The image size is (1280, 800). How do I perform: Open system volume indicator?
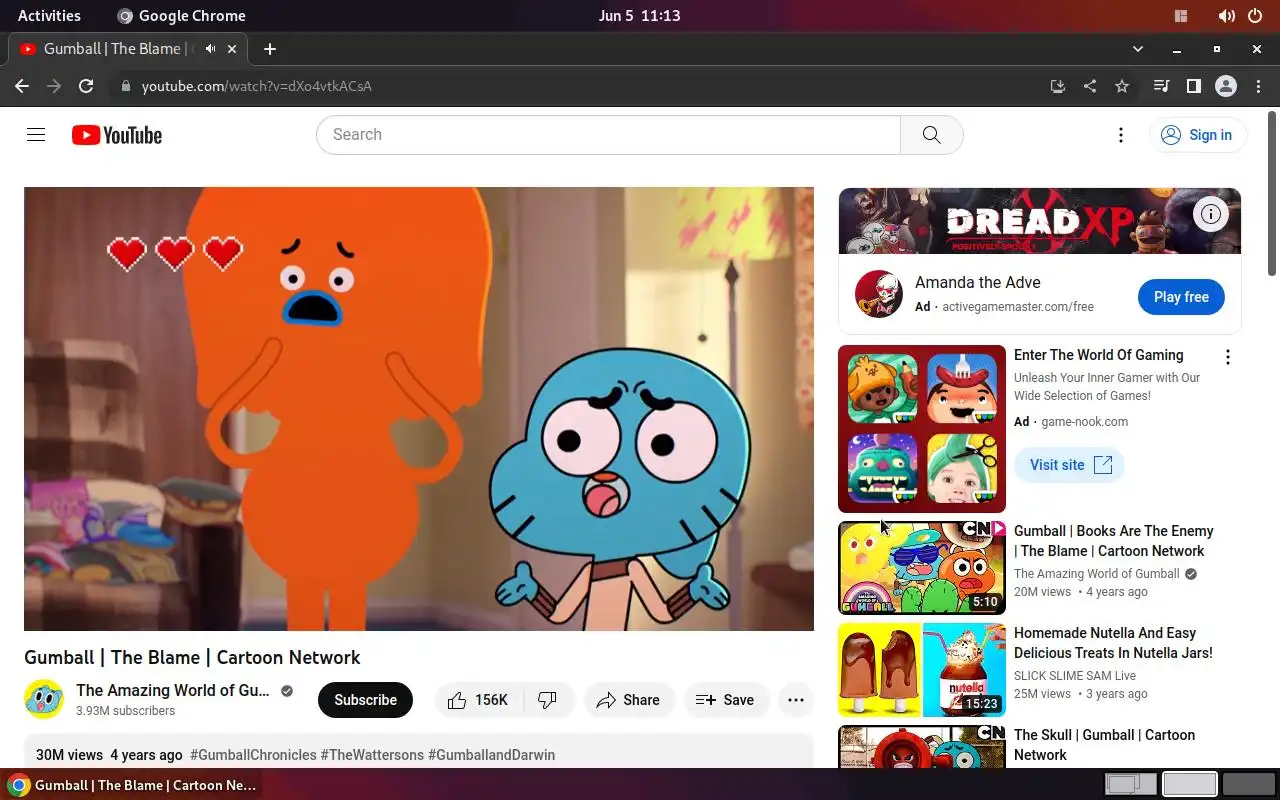pyautogui.click(x=1226, y=15)
